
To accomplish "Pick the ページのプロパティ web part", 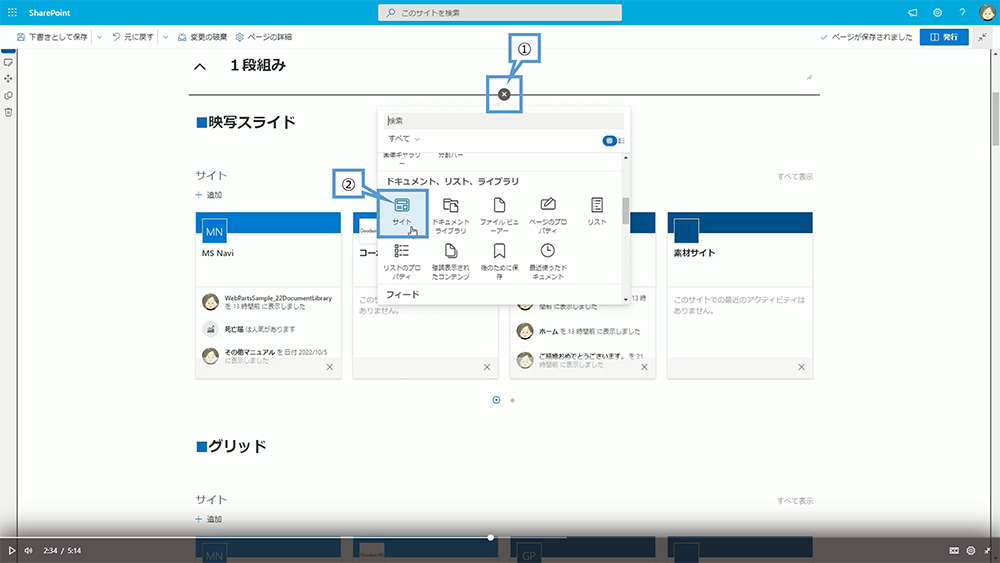I will pos(548,205).
